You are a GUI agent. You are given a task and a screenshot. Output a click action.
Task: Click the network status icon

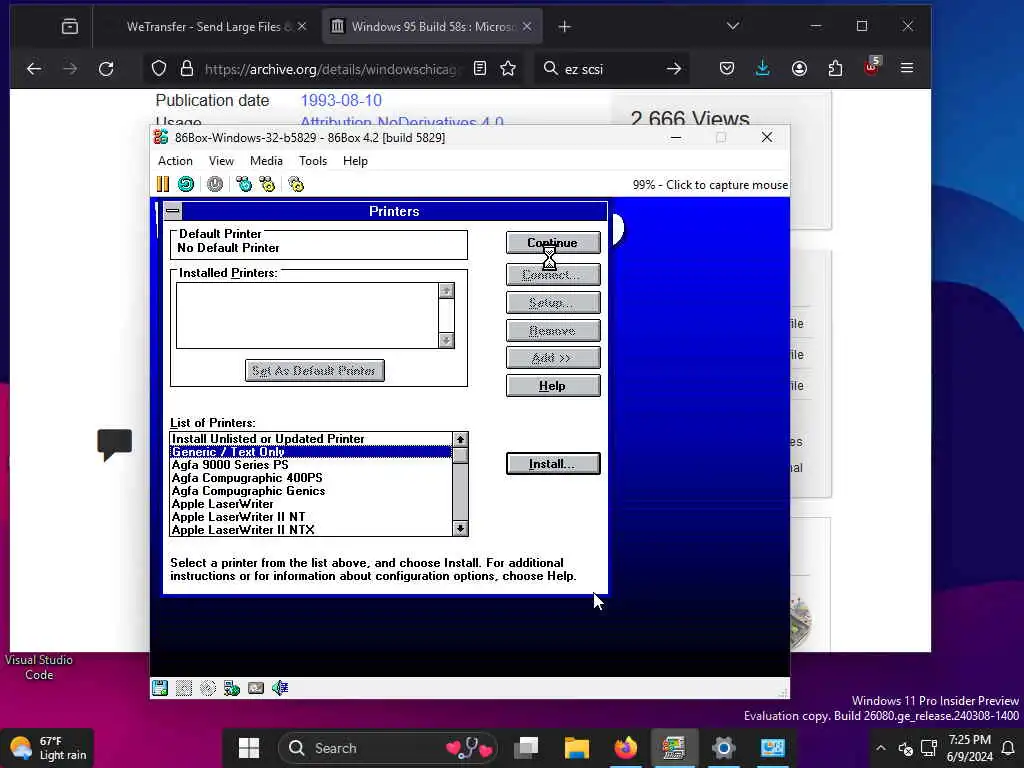point(232,688)
